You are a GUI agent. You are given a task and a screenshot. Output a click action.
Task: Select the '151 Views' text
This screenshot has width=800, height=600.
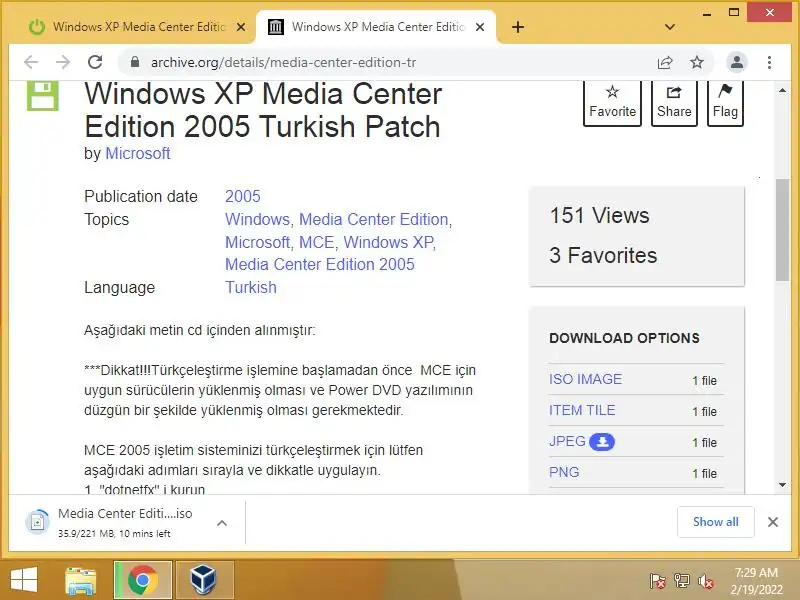[599, 215]
